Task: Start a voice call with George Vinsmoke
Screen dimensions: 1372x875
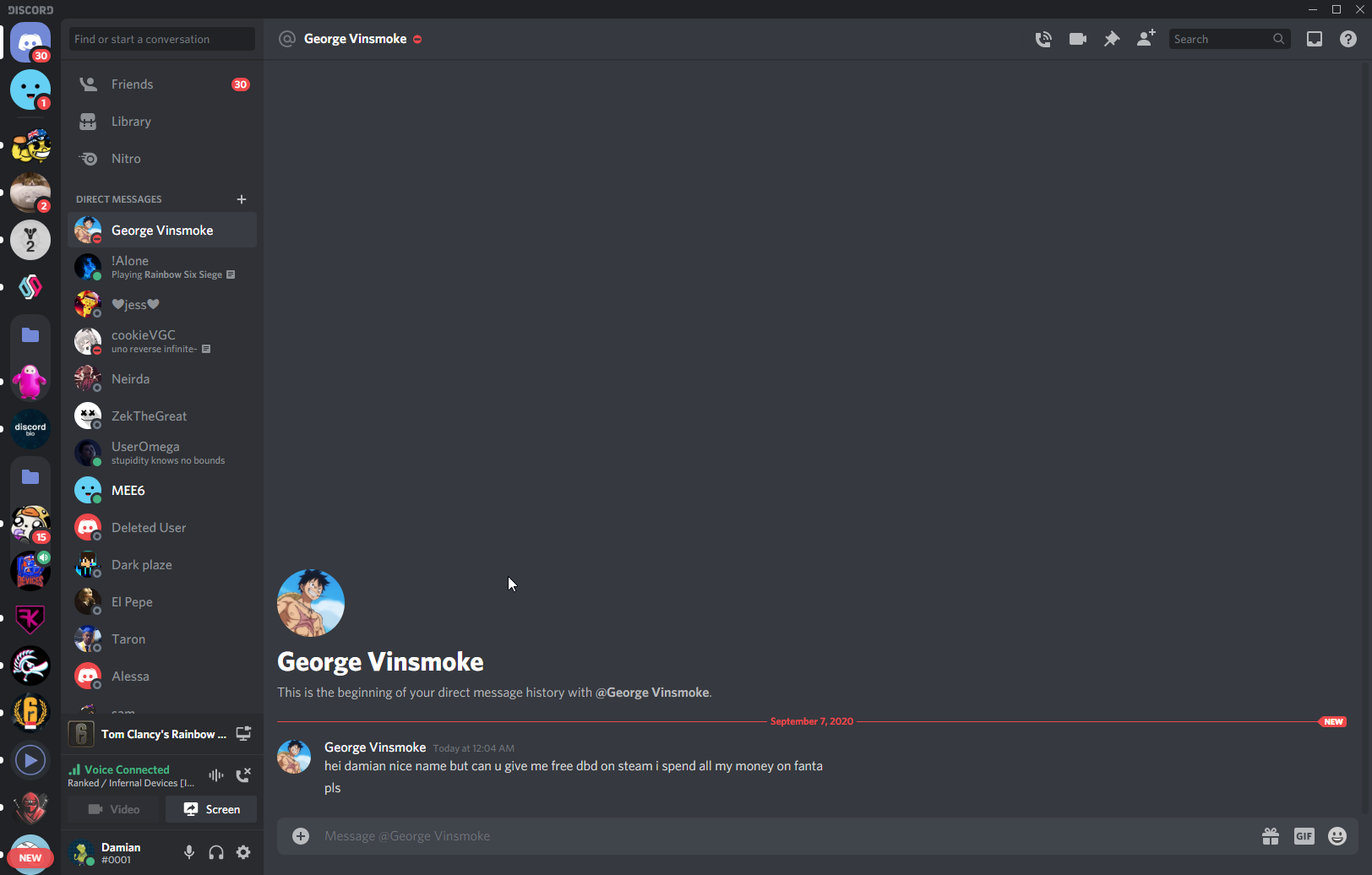Action: 1043,39
